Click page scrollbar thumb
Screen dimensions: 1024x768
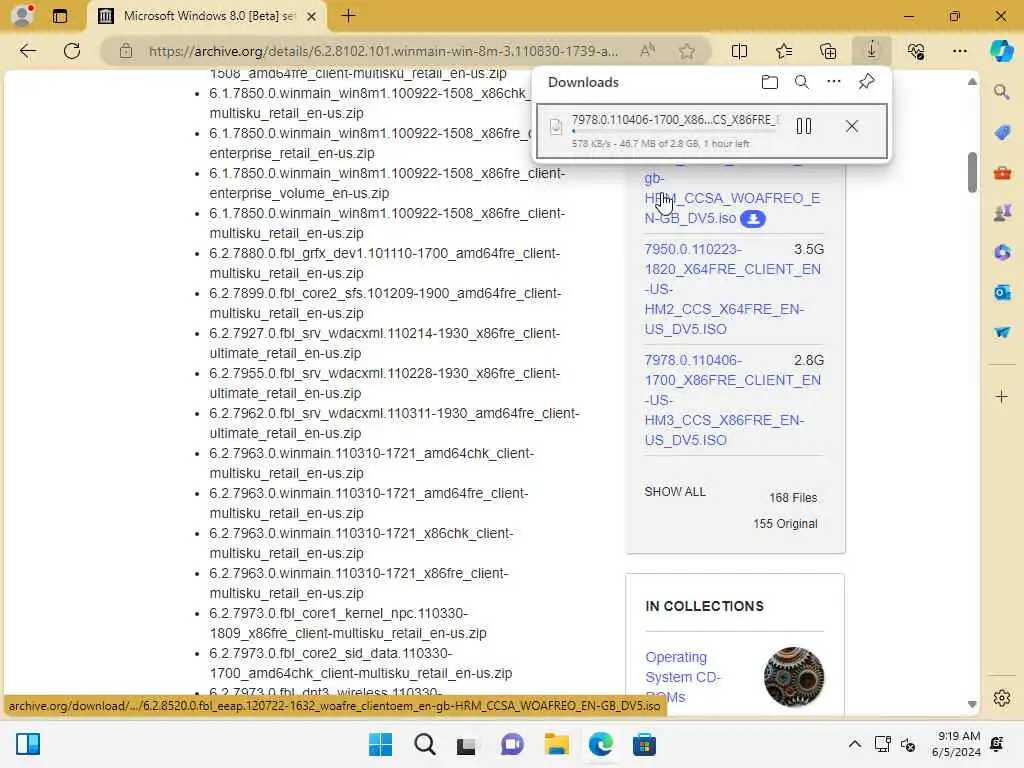pos(972,172)
